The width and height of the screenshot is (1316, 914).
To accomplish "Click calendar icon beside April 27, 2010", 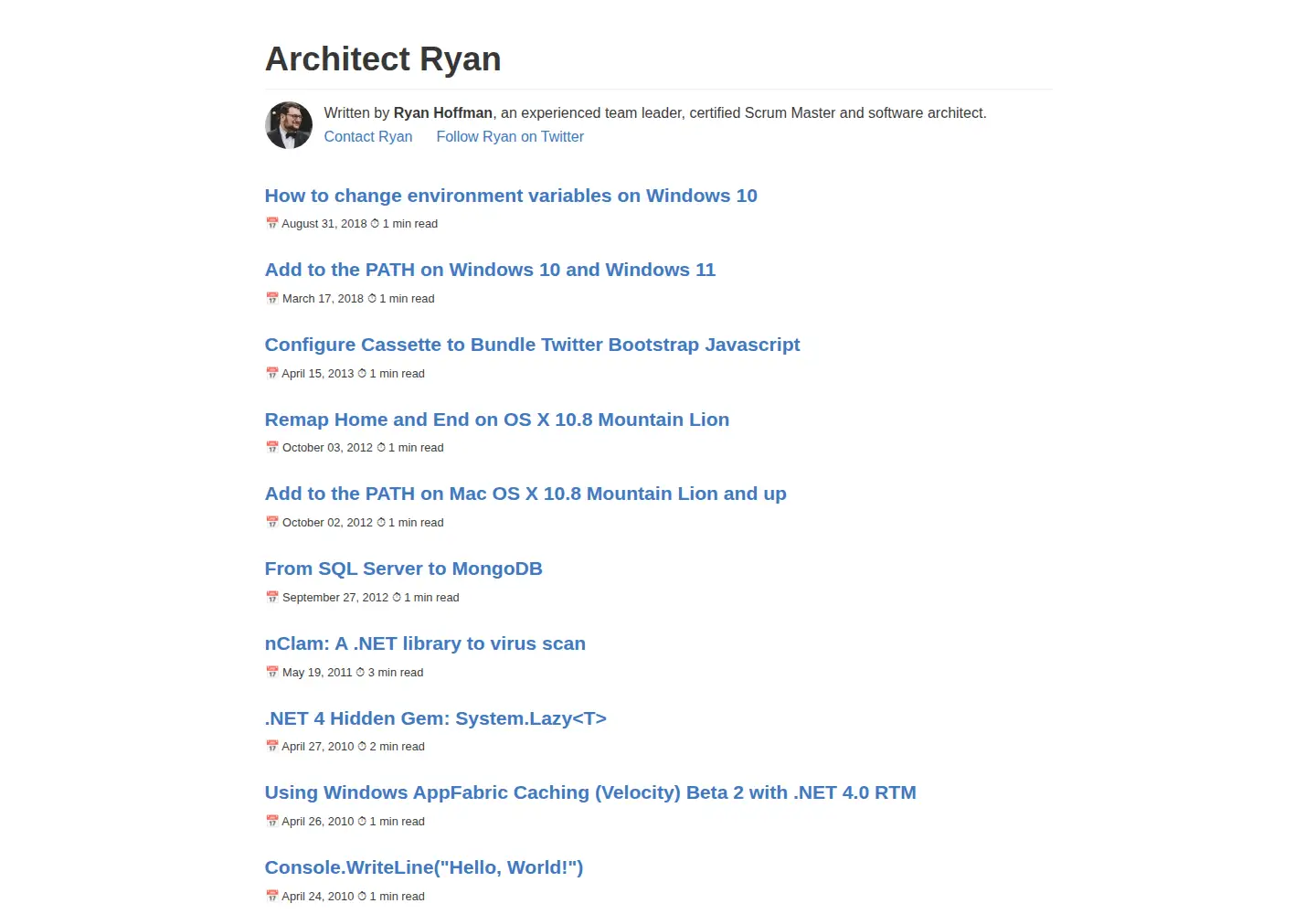I will click(271, 746).
